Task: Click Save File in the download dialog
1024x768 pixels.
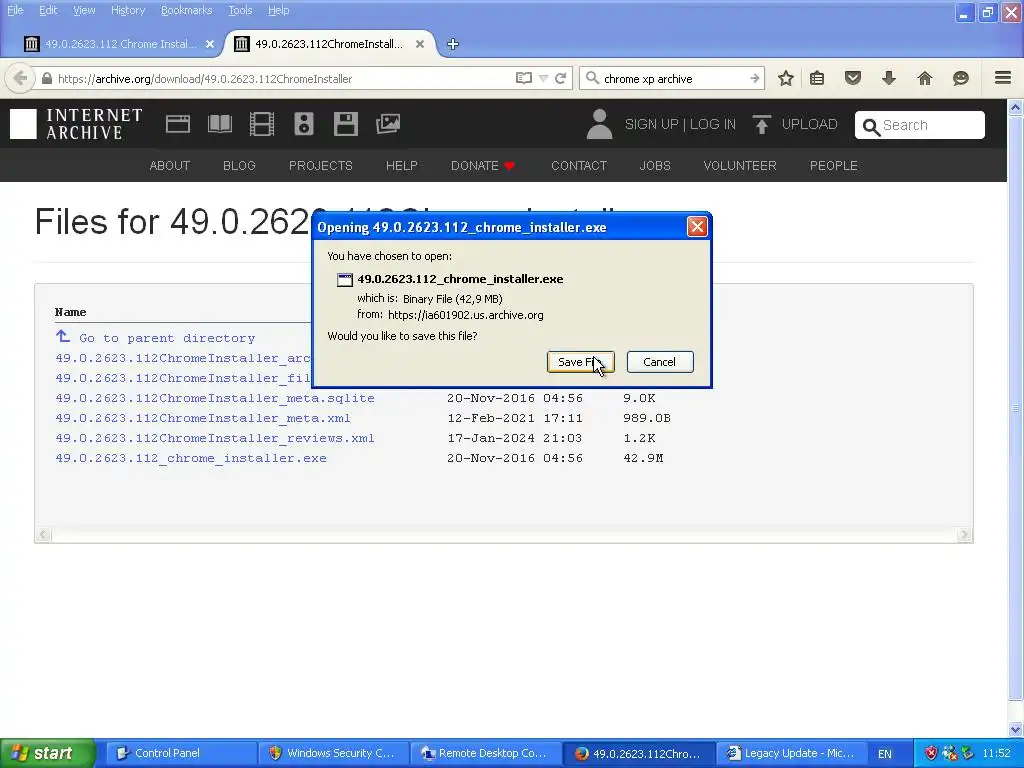Action: pyautogui.click(x=581, y=362)
